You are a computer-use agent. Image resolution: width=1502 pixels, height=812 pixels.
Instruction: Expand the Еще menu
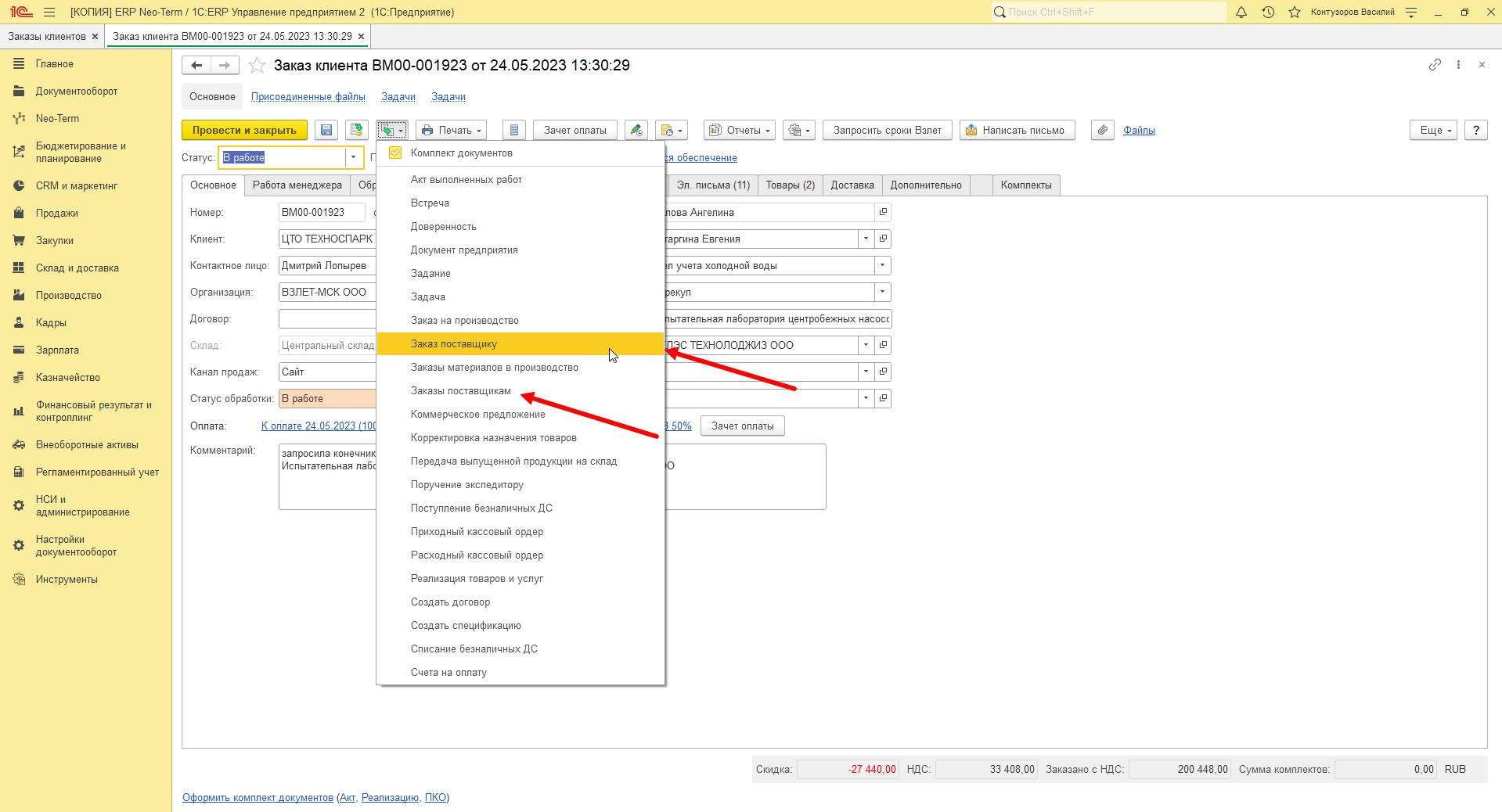point(1434,130)
